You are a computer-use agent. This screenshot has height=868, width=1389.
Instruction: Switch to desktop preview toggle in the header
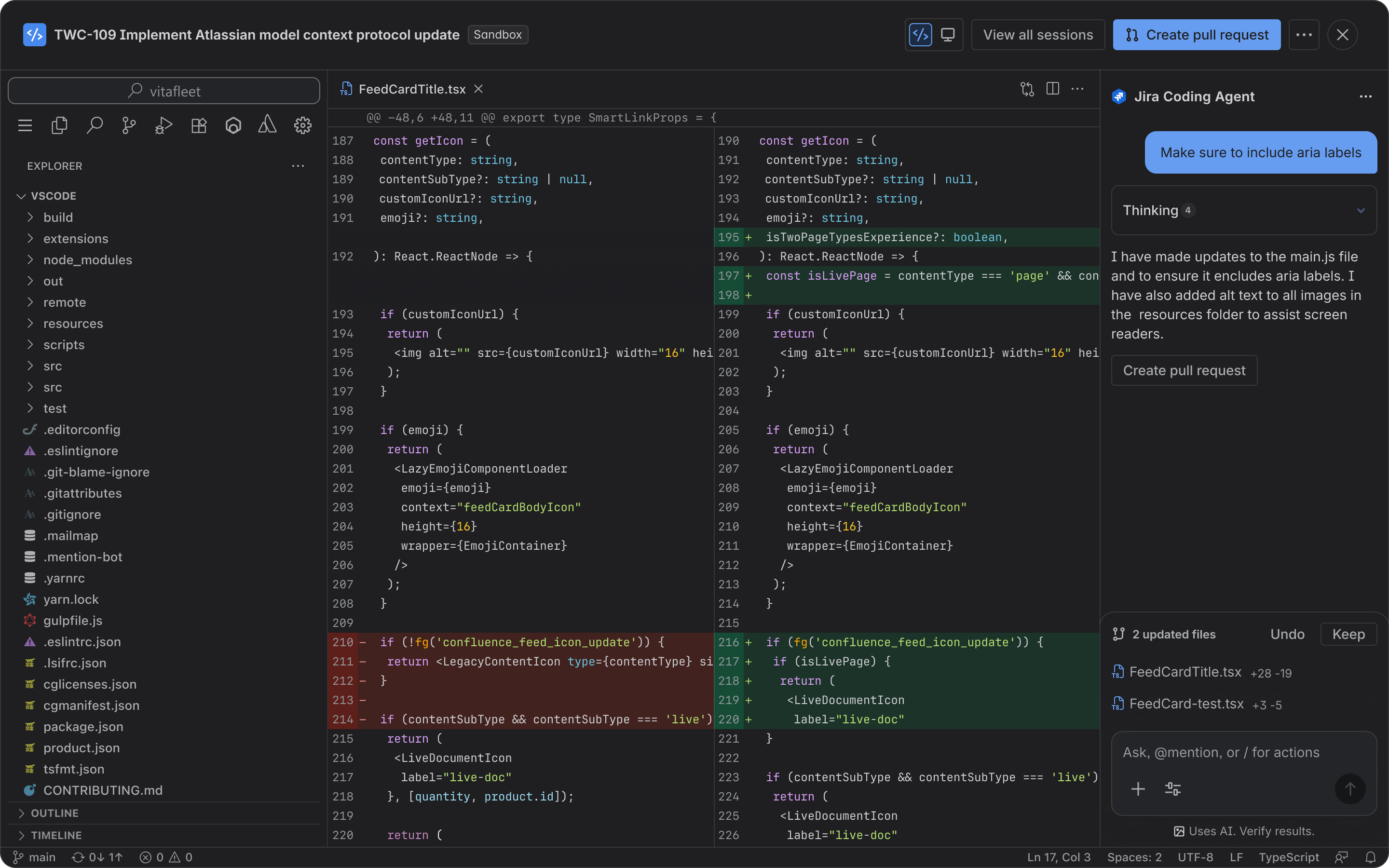pyautogui.click(x=948, y=34)
